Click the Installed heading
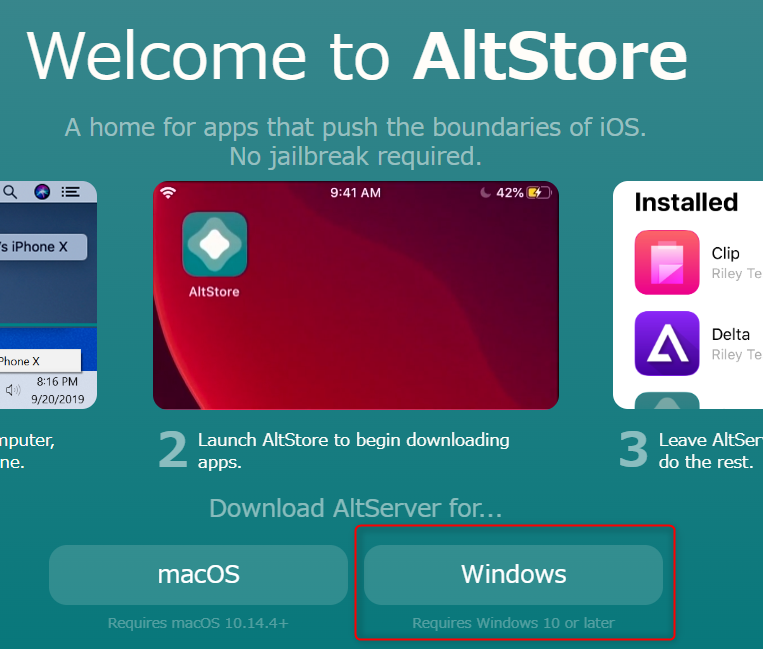This screenshot has height=649, width=763. coord(686,202)
